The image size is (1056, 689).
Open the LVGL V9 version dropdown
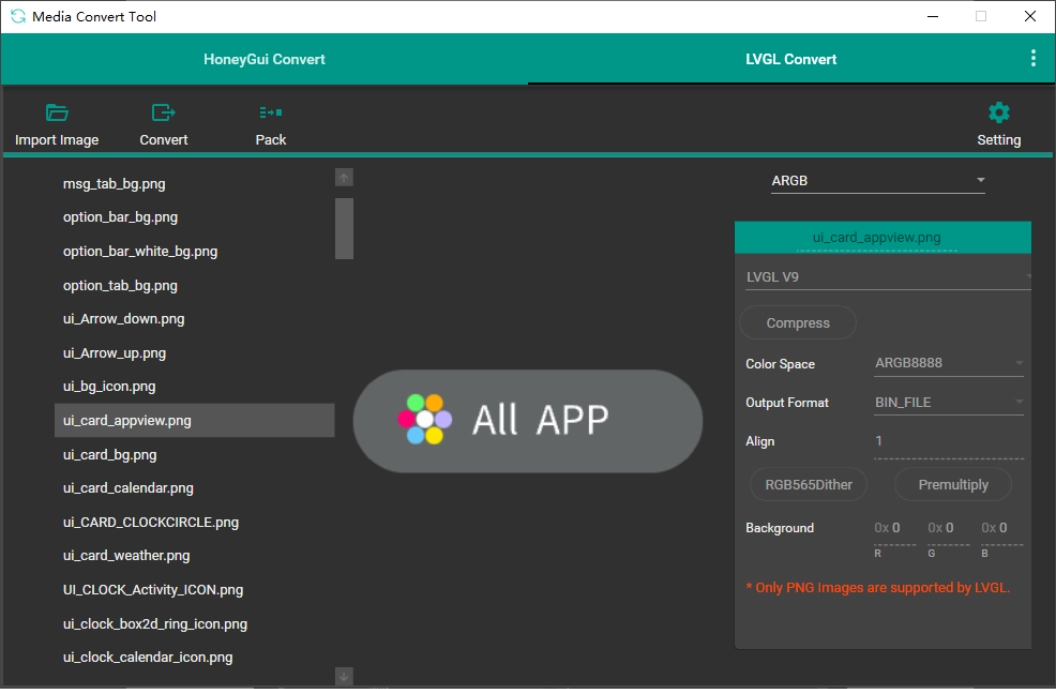888,277
